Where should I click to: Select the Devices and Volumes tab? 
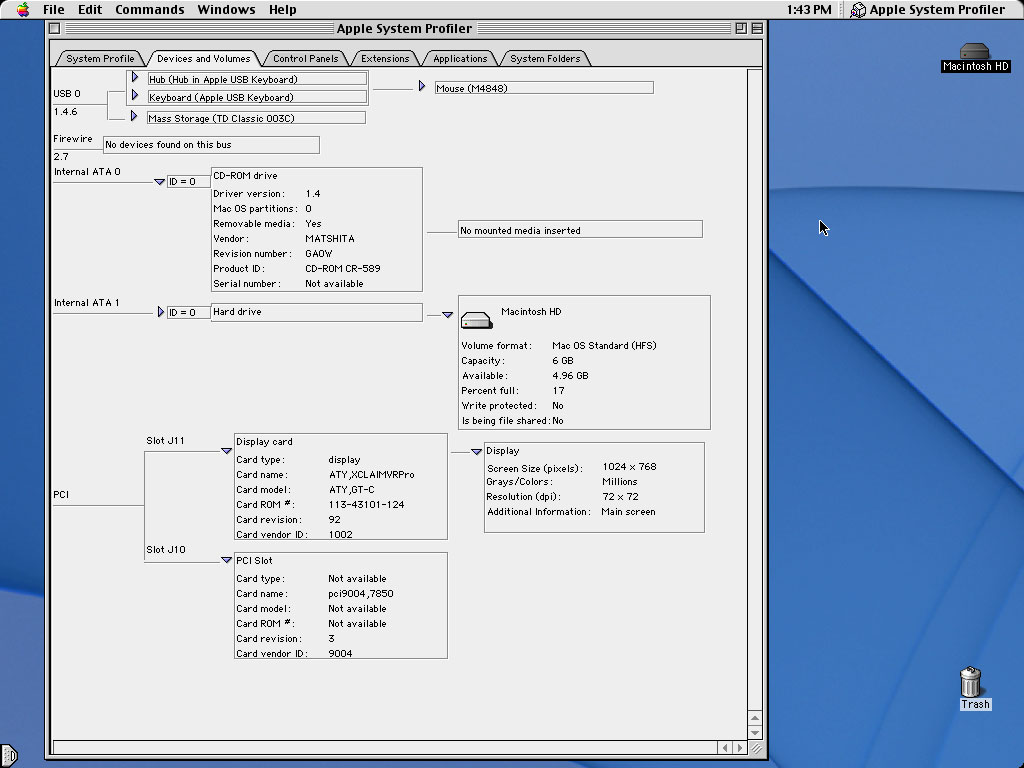(204, 58)
